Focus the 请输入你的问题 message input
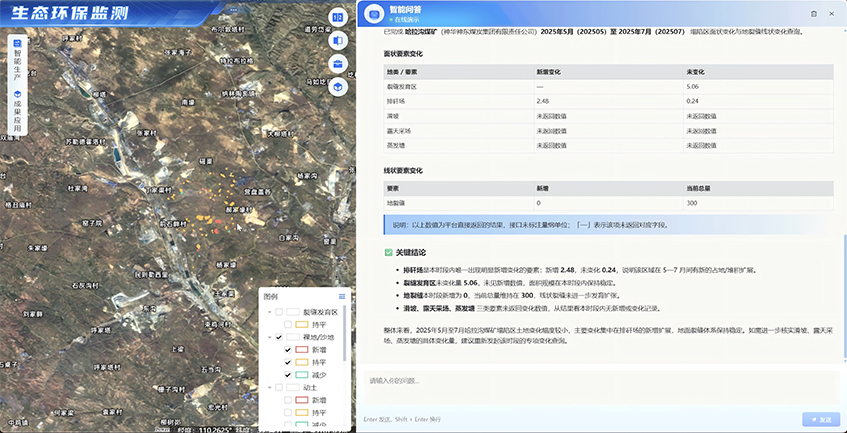 [x=602, y=387]
